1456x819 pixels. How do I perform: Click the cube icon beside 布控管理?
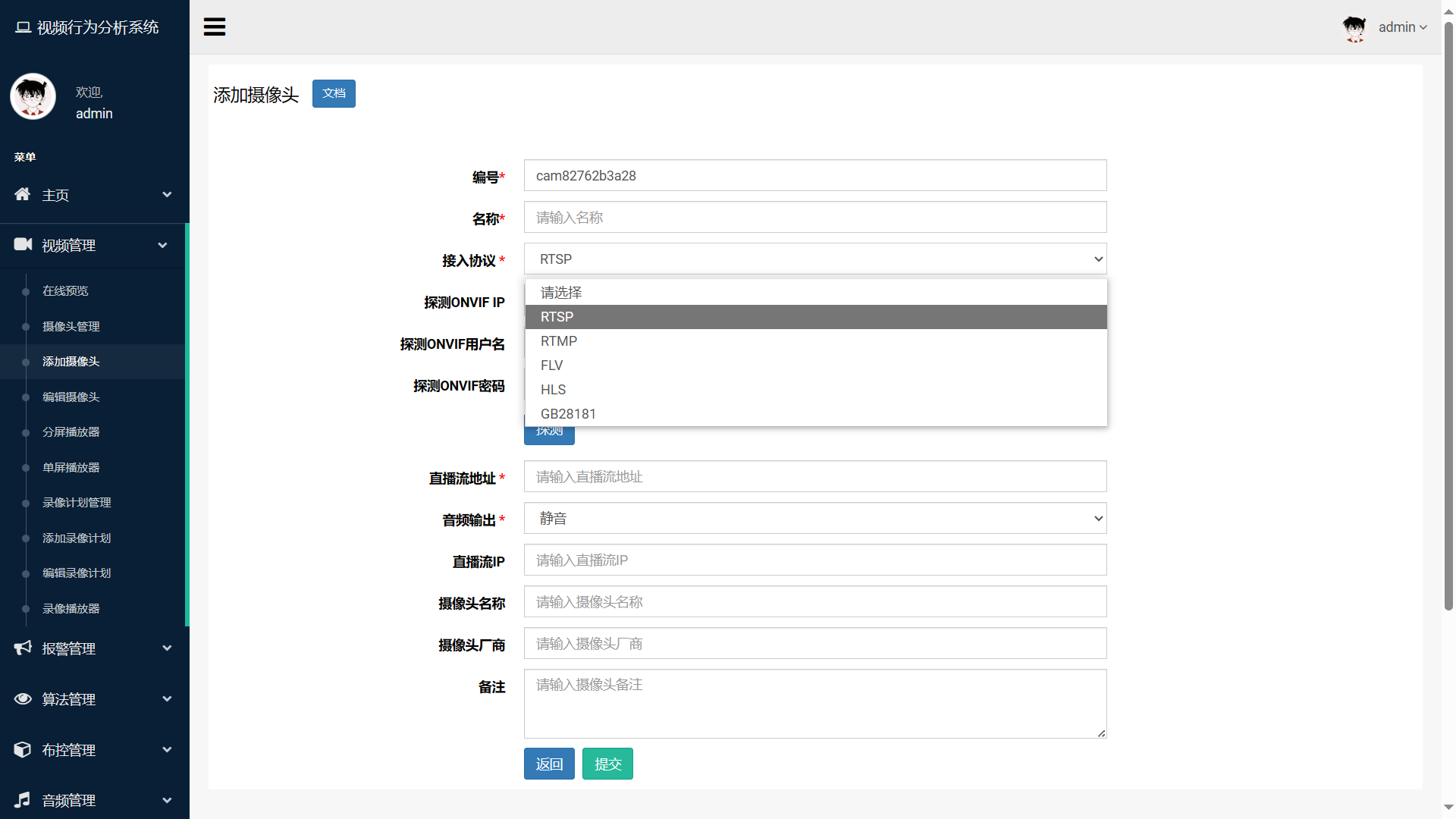tap(23, 749)
